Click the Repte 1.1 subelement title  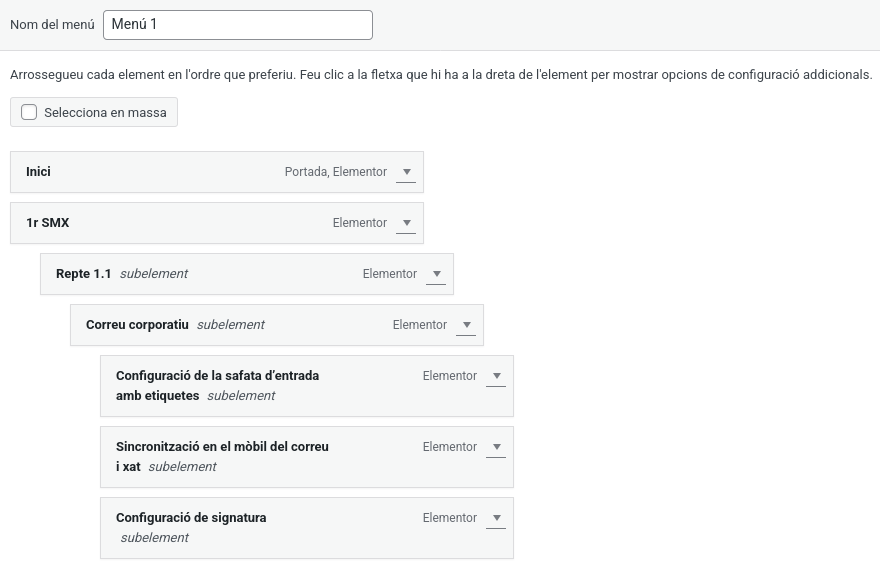pos(84,274)
